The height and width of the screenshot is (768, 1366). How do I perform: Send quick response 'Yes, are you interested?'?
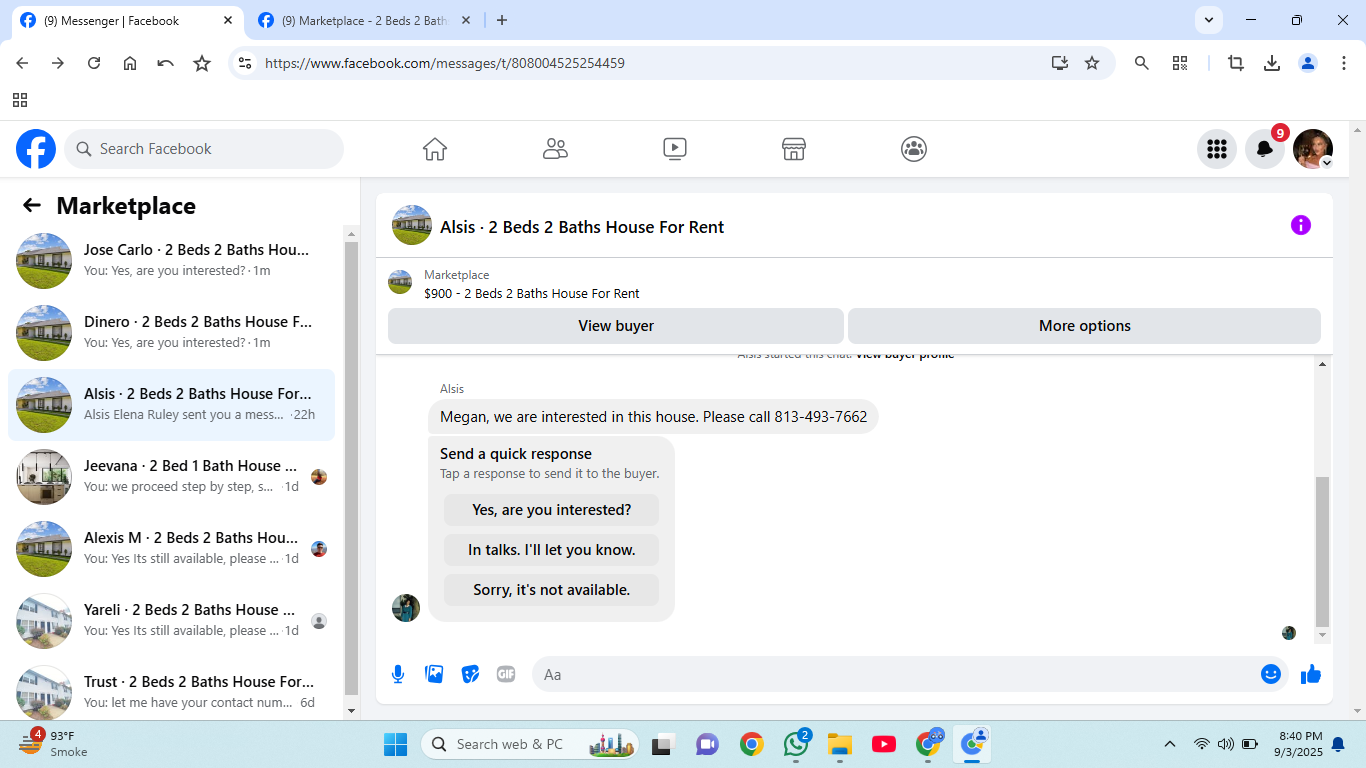coord(552,510)
